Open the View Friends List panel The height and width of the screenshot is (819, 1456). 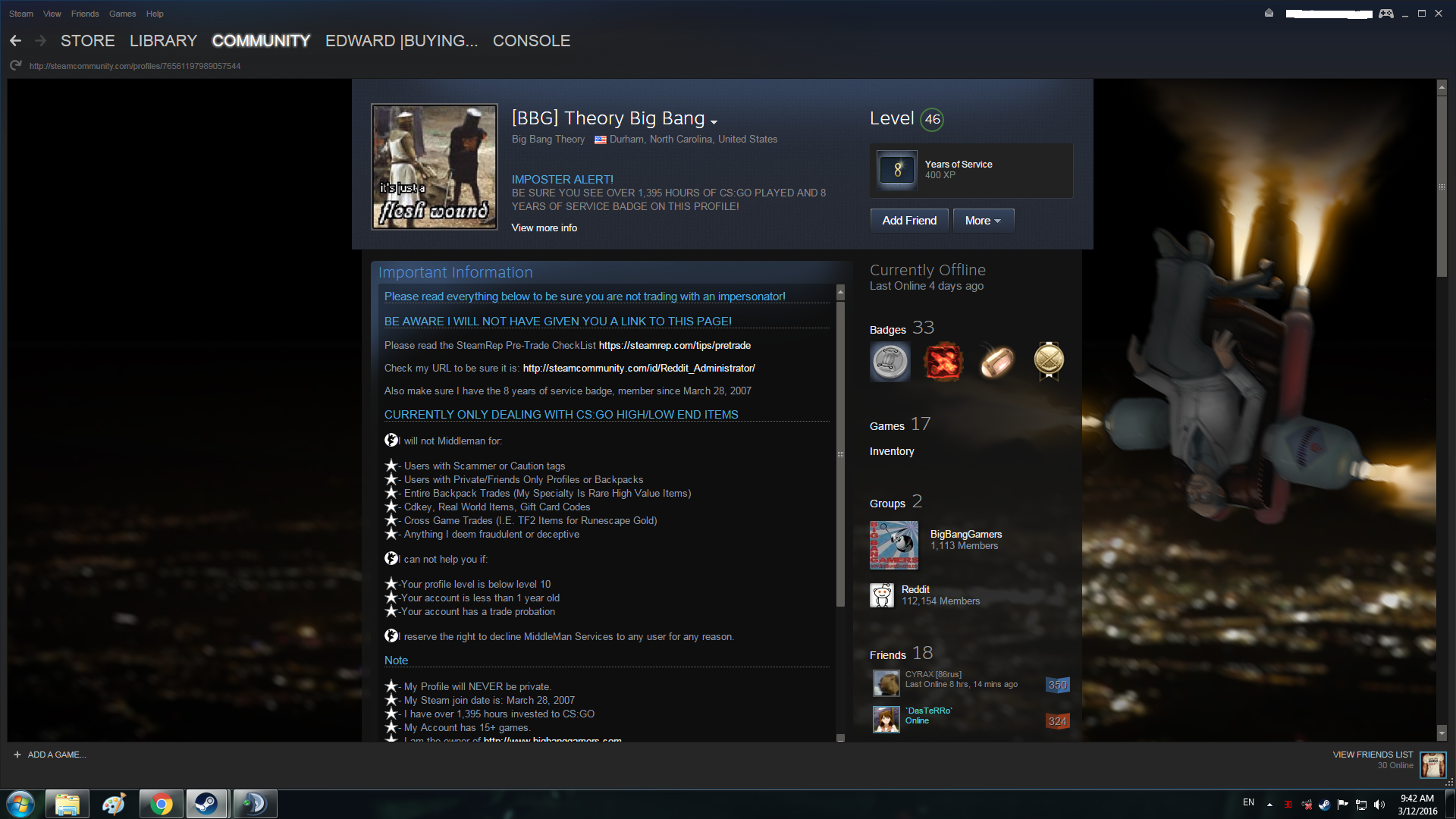(x=1373, y=755)
